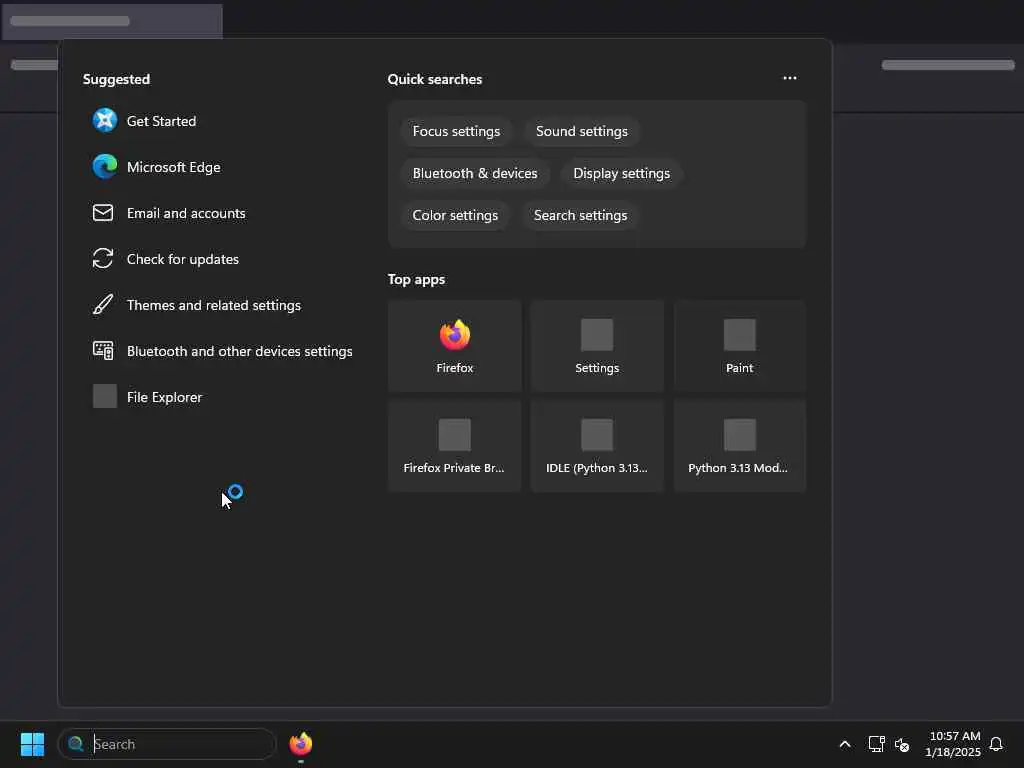Click Bluetooth & devices quick search

point(475,173)
